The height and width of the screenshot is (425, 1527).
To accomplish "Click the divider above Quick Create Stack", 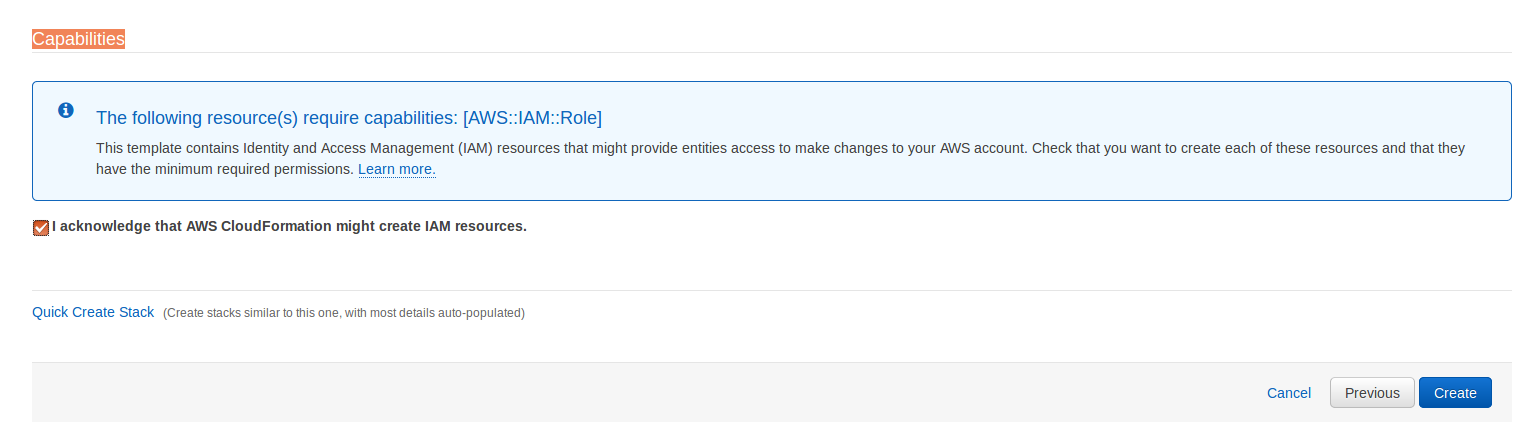I will click(771, 290).
